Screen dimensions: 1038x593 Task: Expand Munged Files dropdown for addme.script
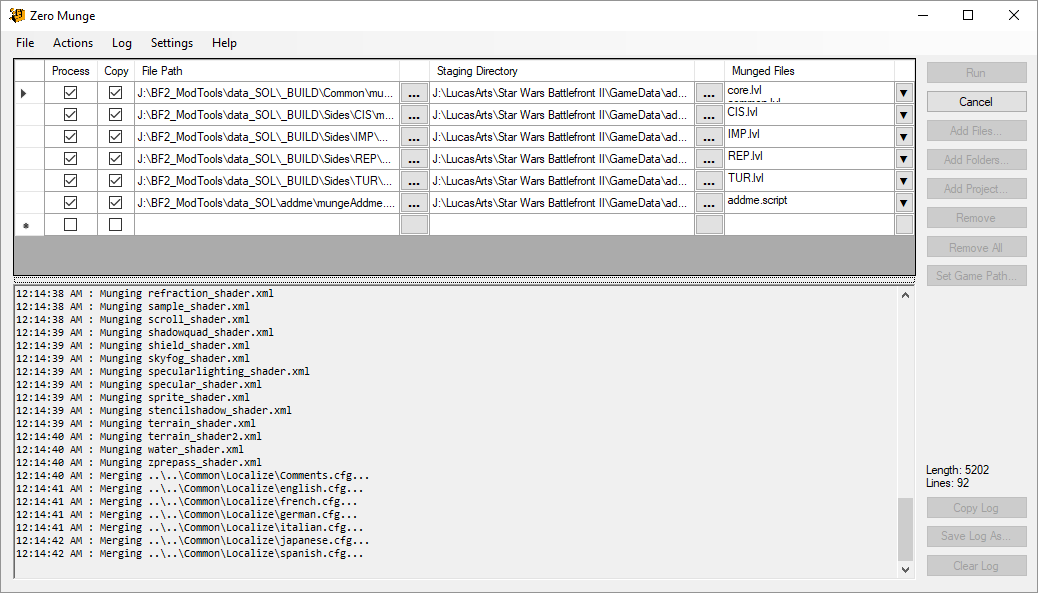904,203
